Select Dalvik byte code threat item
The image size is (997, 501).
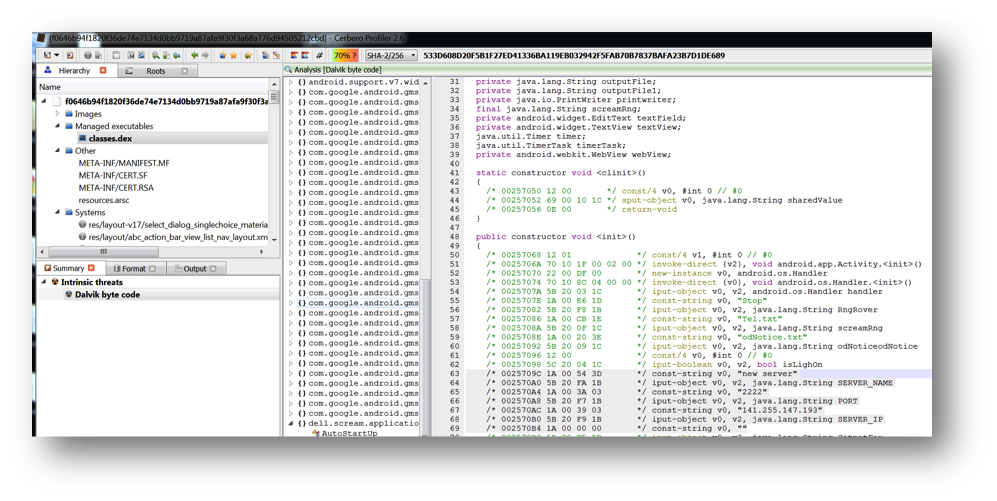pos(107,295)
